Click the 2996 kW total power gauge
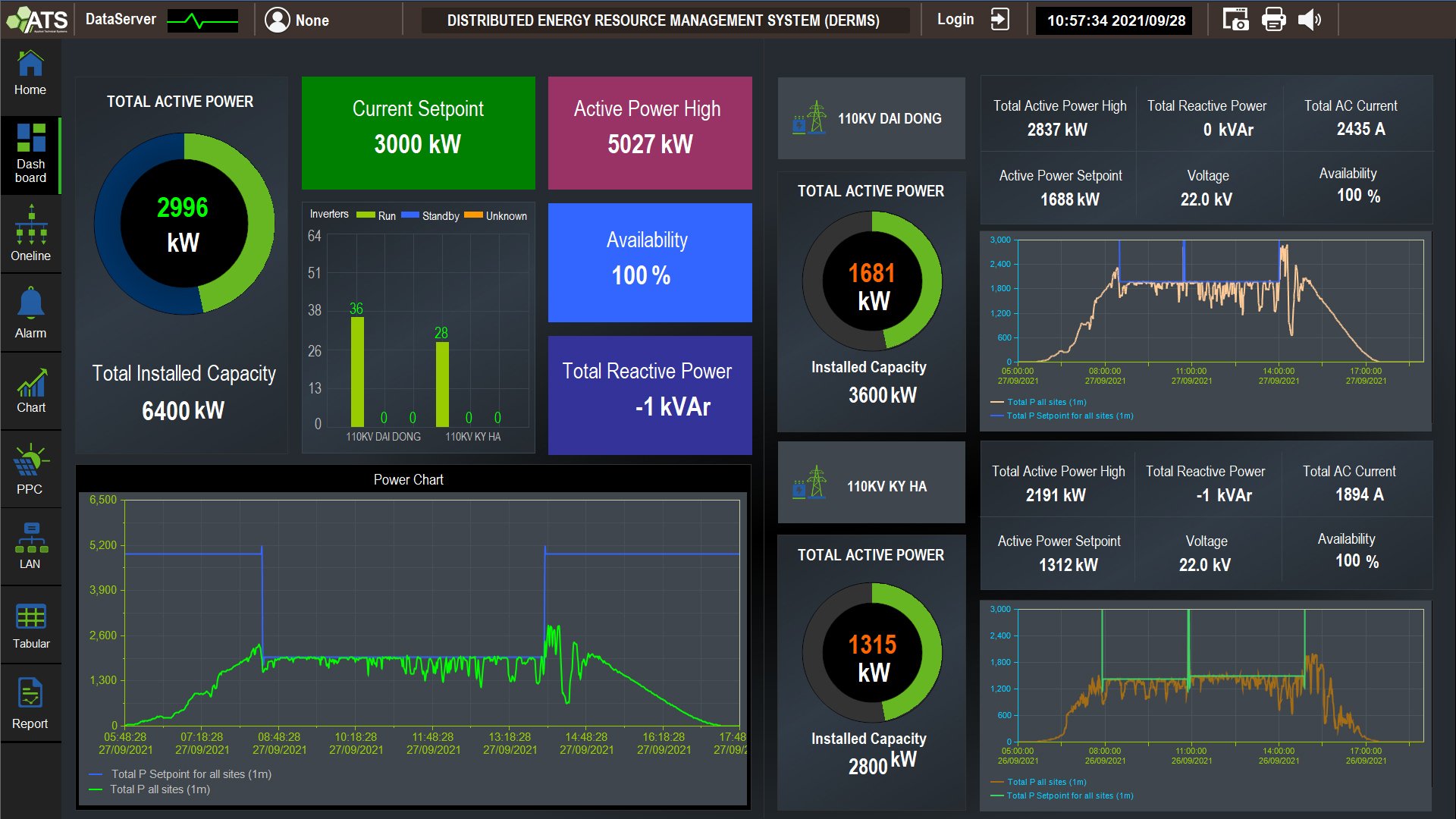The image size is (1456, 819). click(x=184, y=224)
